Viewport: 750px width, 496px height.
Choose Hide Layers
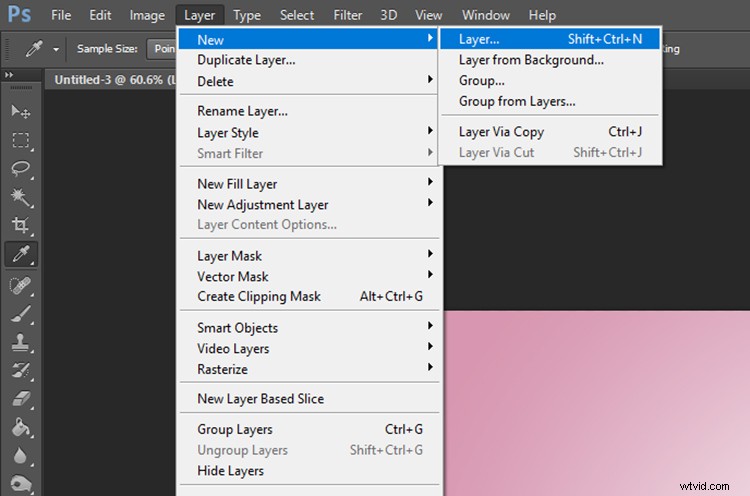click(308, 471)
